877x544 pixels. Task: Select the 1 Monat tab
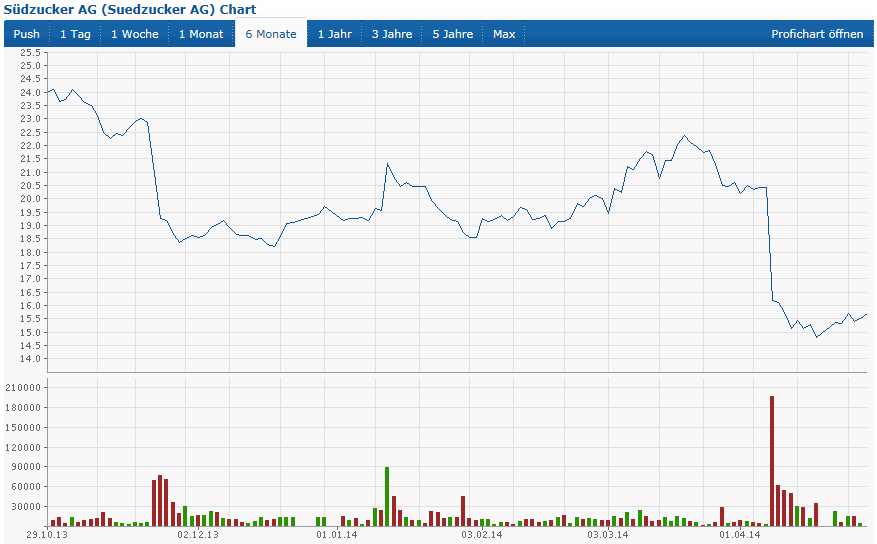[201, 34]
